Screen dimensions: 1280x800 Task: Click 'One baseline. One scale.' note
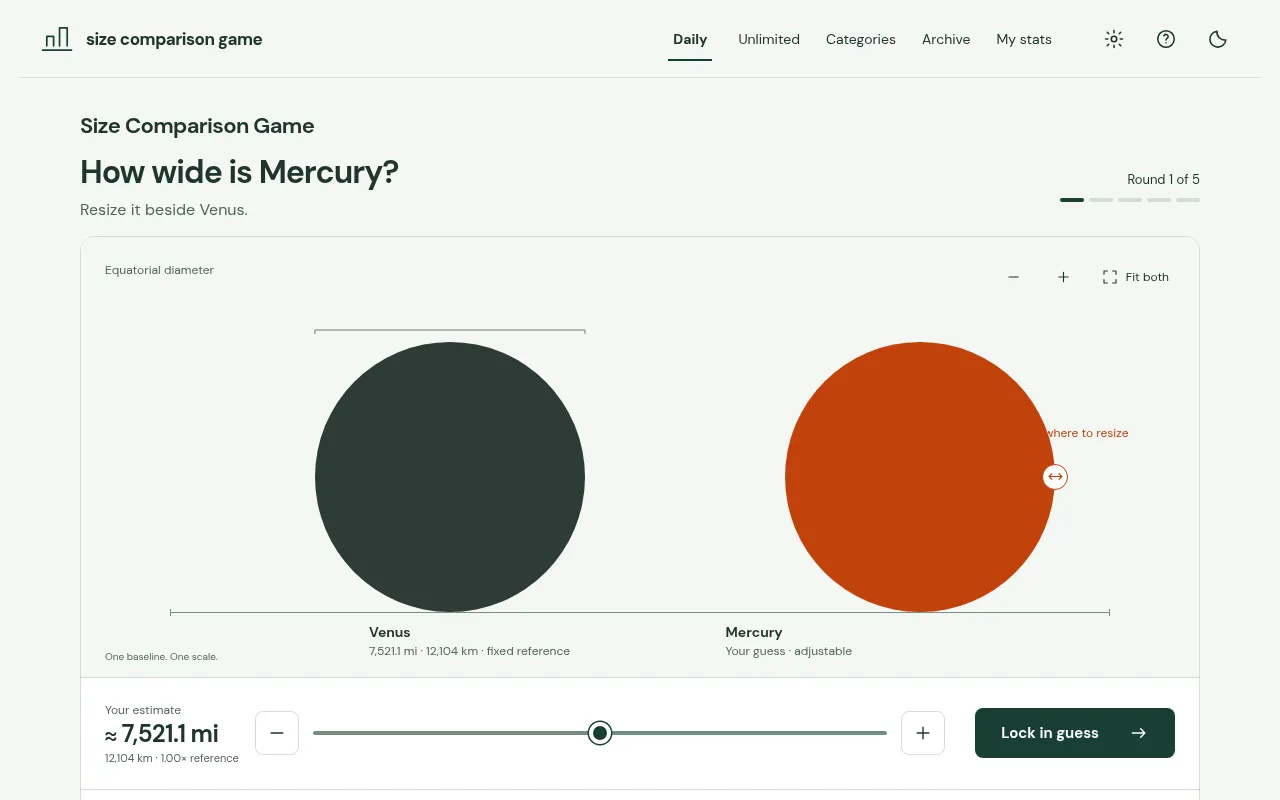(x=161, y=657)
